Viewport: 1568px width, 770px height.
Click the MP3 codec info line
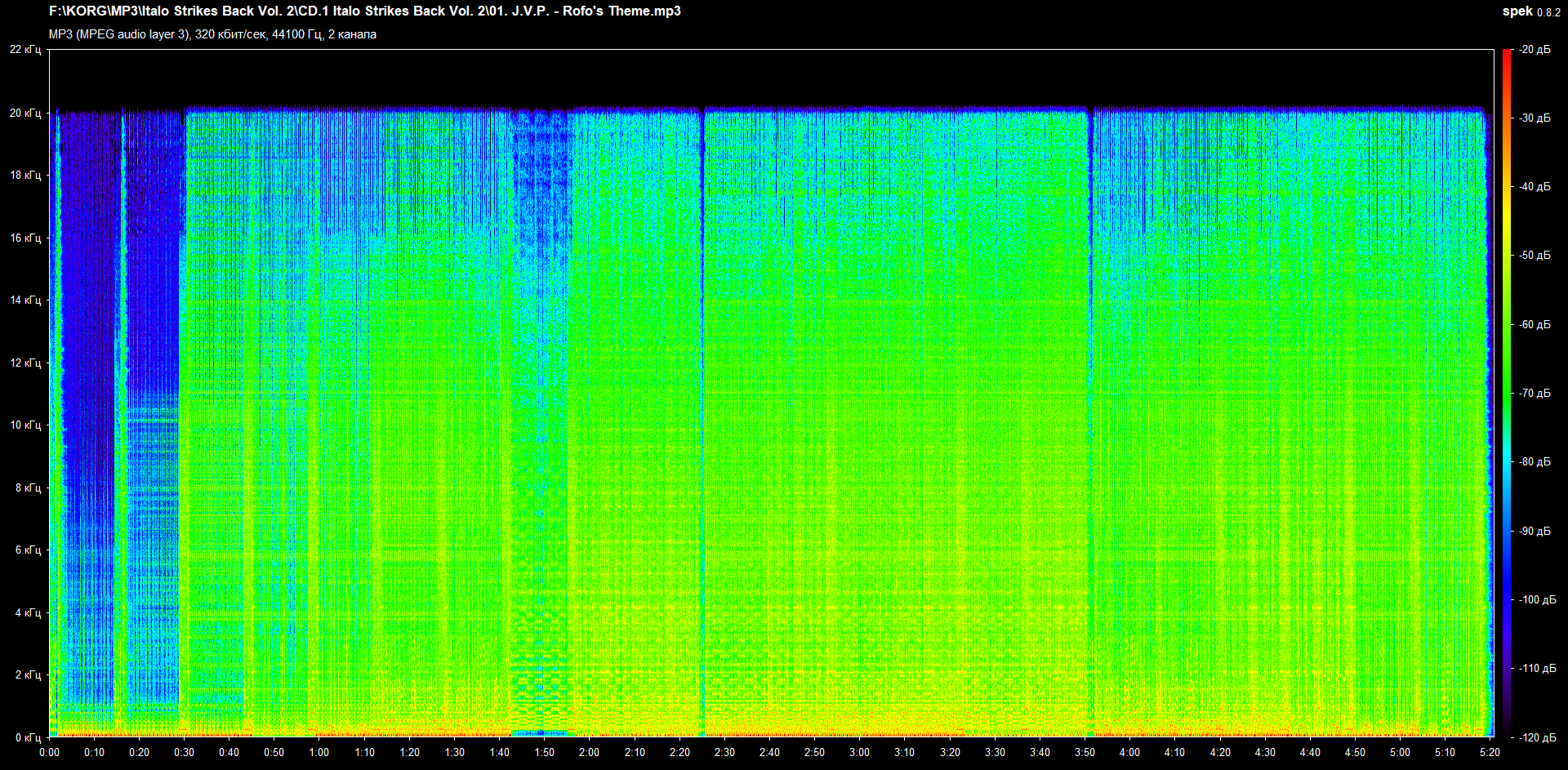(x=212, y=34)
